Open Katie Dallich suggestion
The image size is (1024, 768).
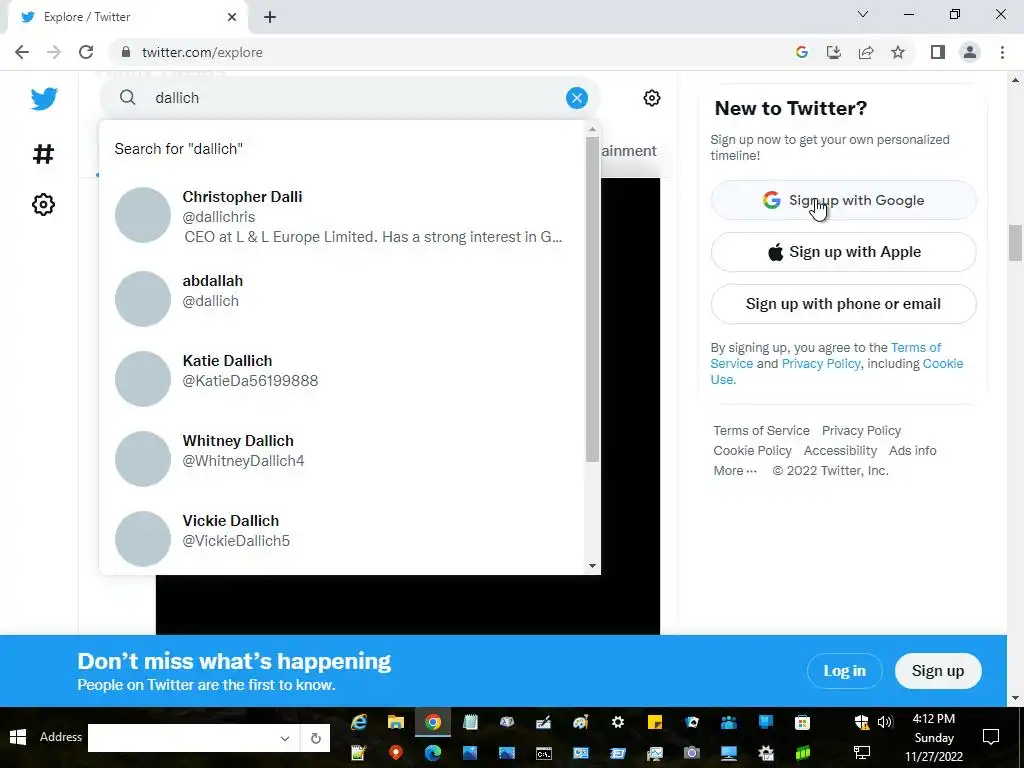[x=342, y=378]
